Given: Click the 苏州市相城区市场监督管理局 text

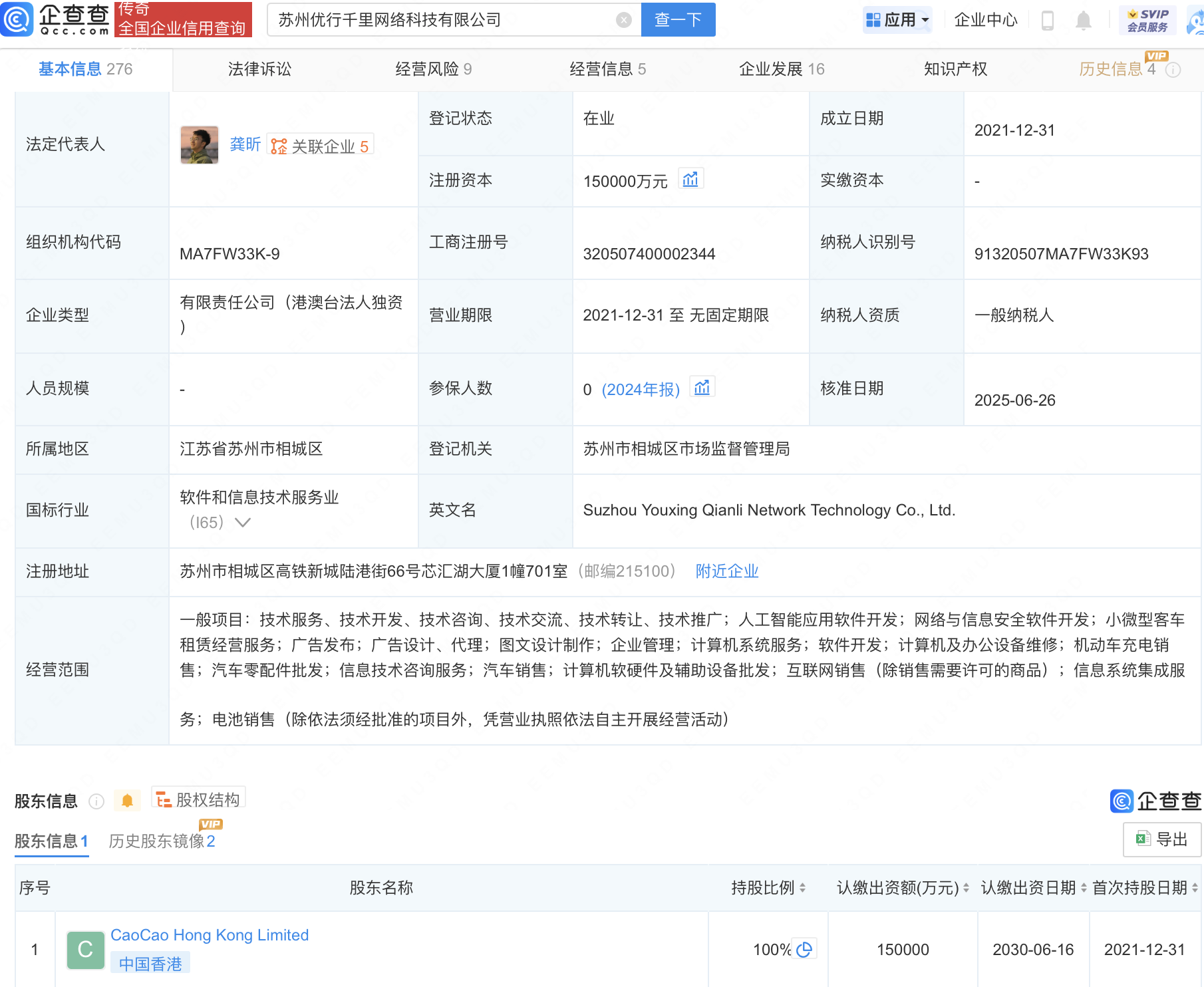Looking at the screenshot, I should (686, 449).
